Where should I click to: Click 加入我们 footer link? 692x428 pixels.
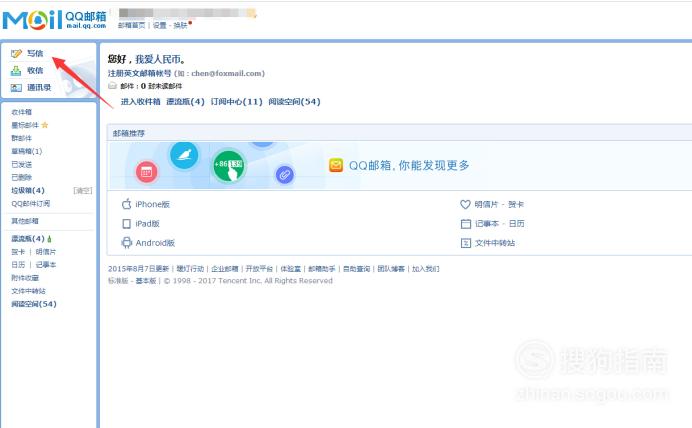point(425,269)
